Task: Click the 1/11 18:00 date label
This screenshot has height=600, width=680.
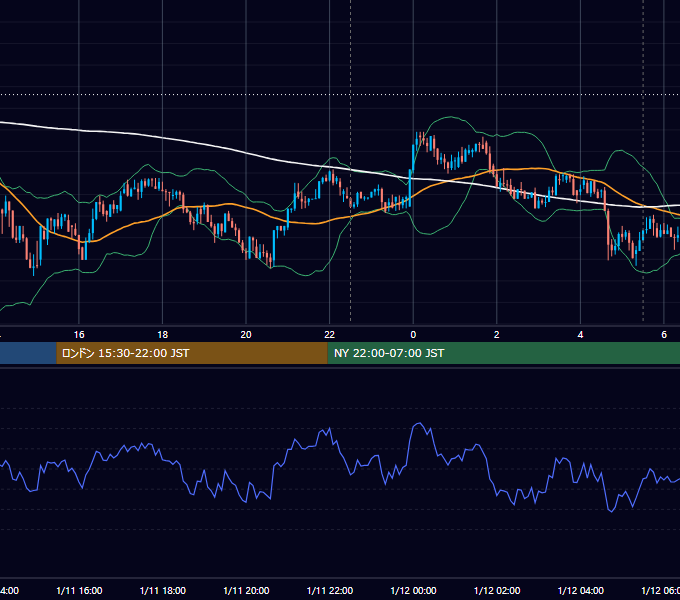Action: (163, 590)
